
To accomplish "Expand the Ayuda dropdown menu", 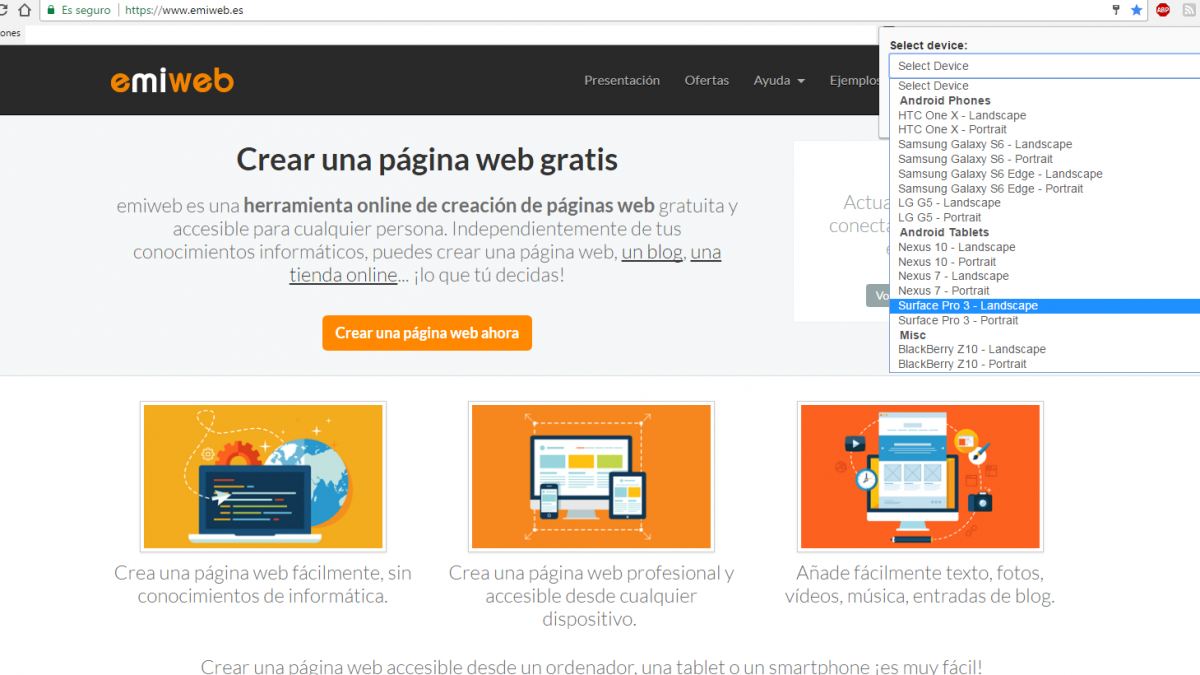I will pyautogui.click(x=779, y=80).
